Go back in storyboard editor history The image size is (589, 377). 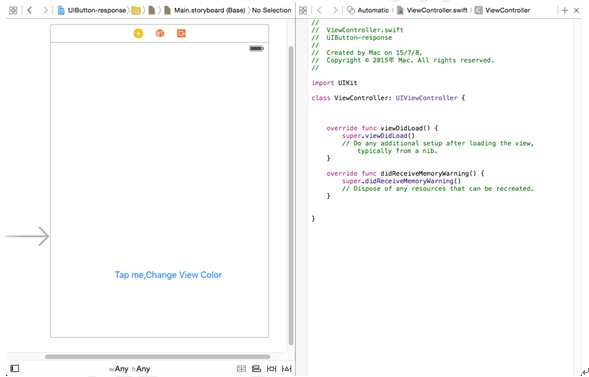pyautogui.click(x=30, y=11)
